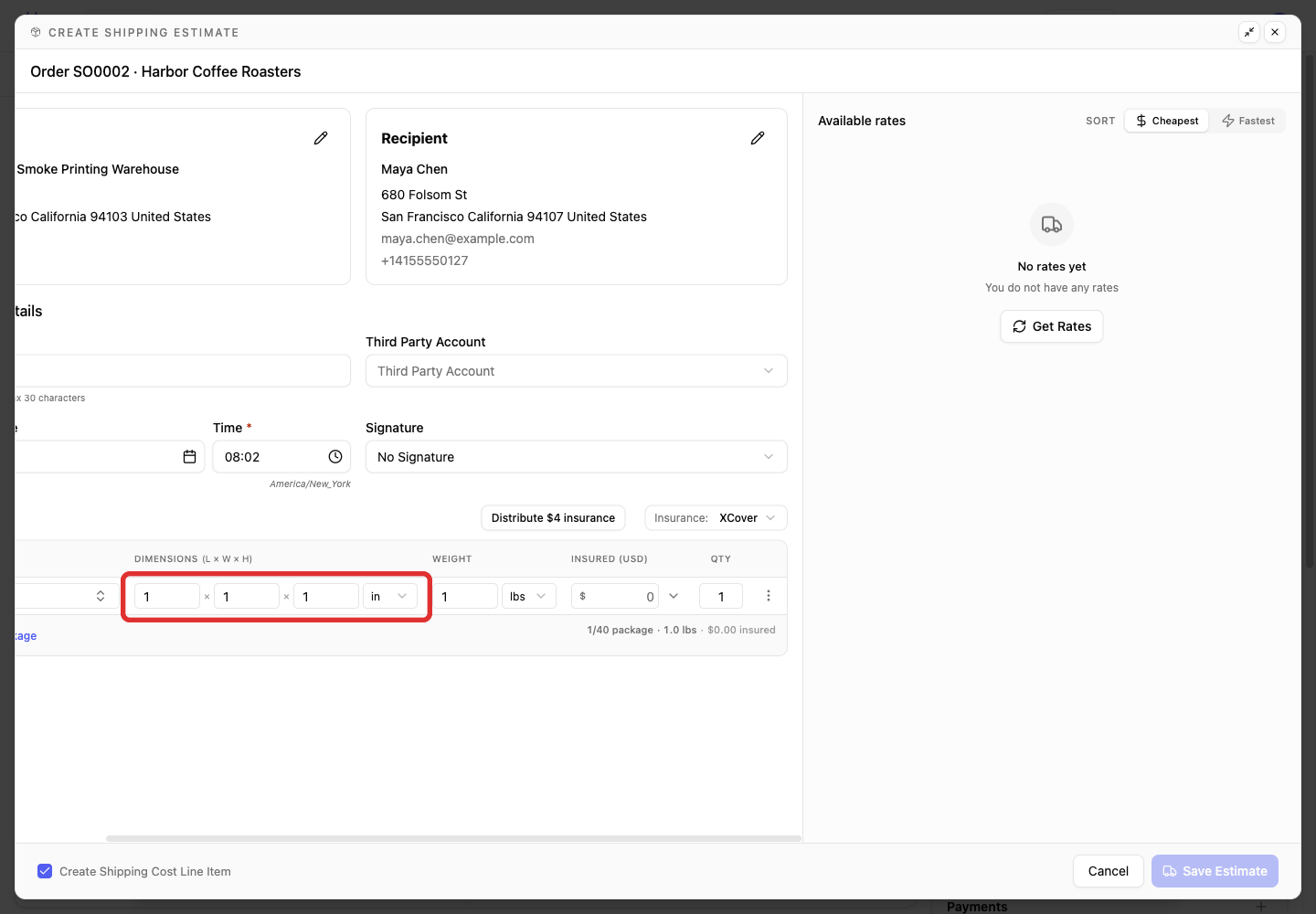Click the truck icon above No rates yet
Screen dimensions: 1316x914
point(1052,225)
